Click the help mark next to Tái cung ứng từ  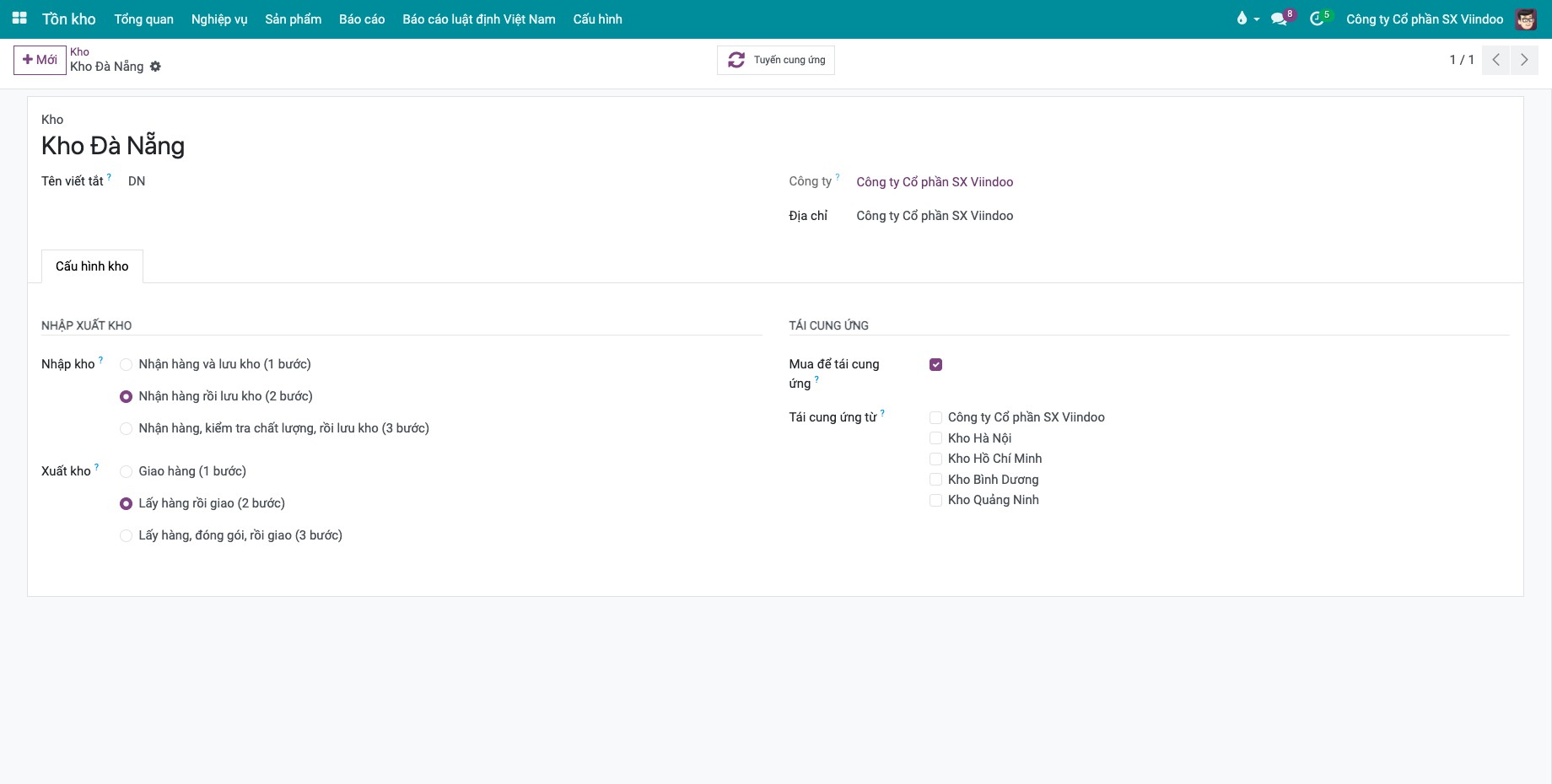tap(882, 413)
